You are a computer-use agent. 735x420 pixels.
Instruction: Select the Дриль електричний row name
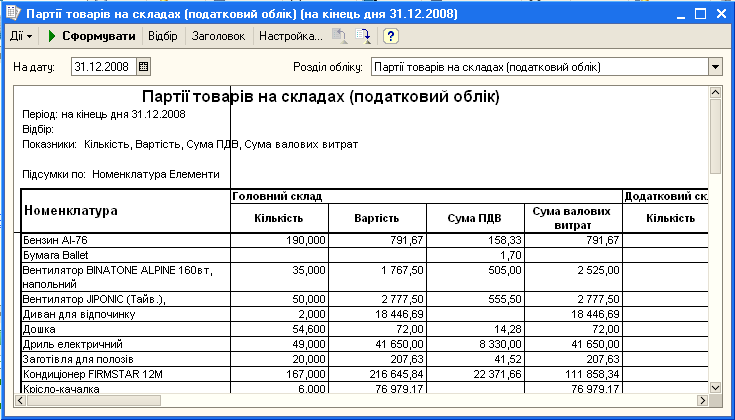pyautogui.click(x=126, y=344)
